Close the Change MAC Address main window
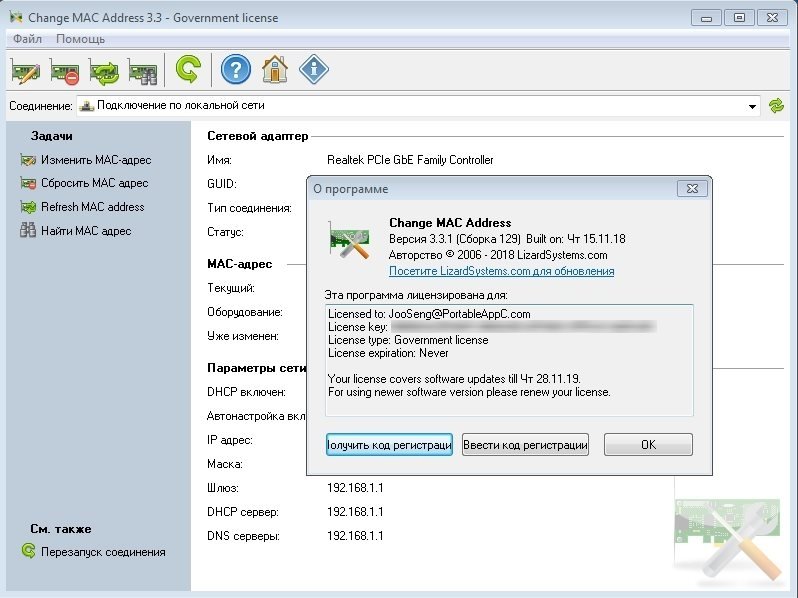 click(x=772, y=18)
